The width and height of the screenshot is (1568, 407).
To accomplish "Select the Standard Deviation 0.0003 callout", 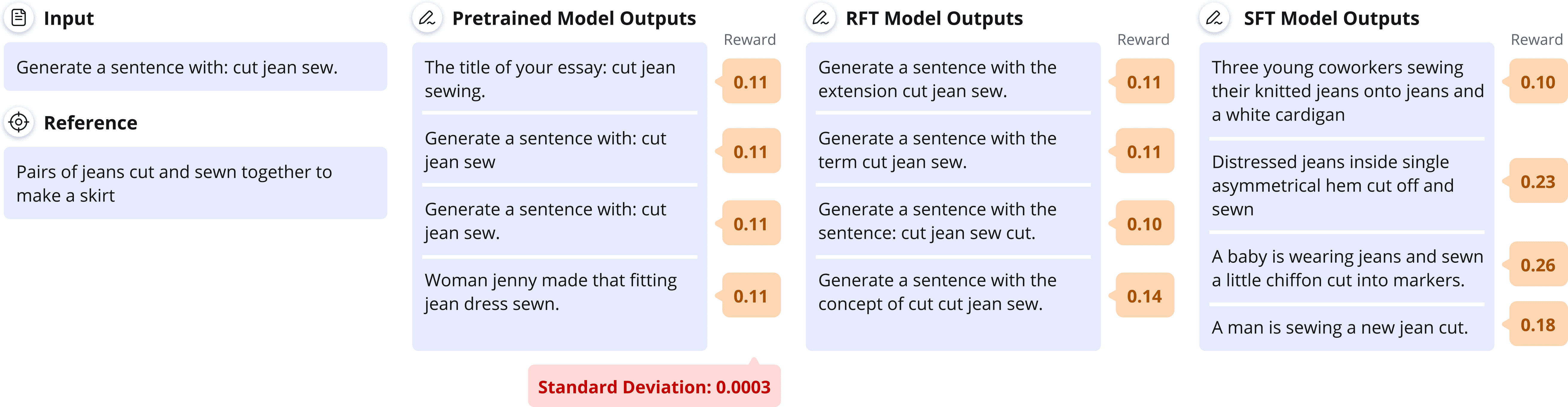I will [x=654, y=386].
